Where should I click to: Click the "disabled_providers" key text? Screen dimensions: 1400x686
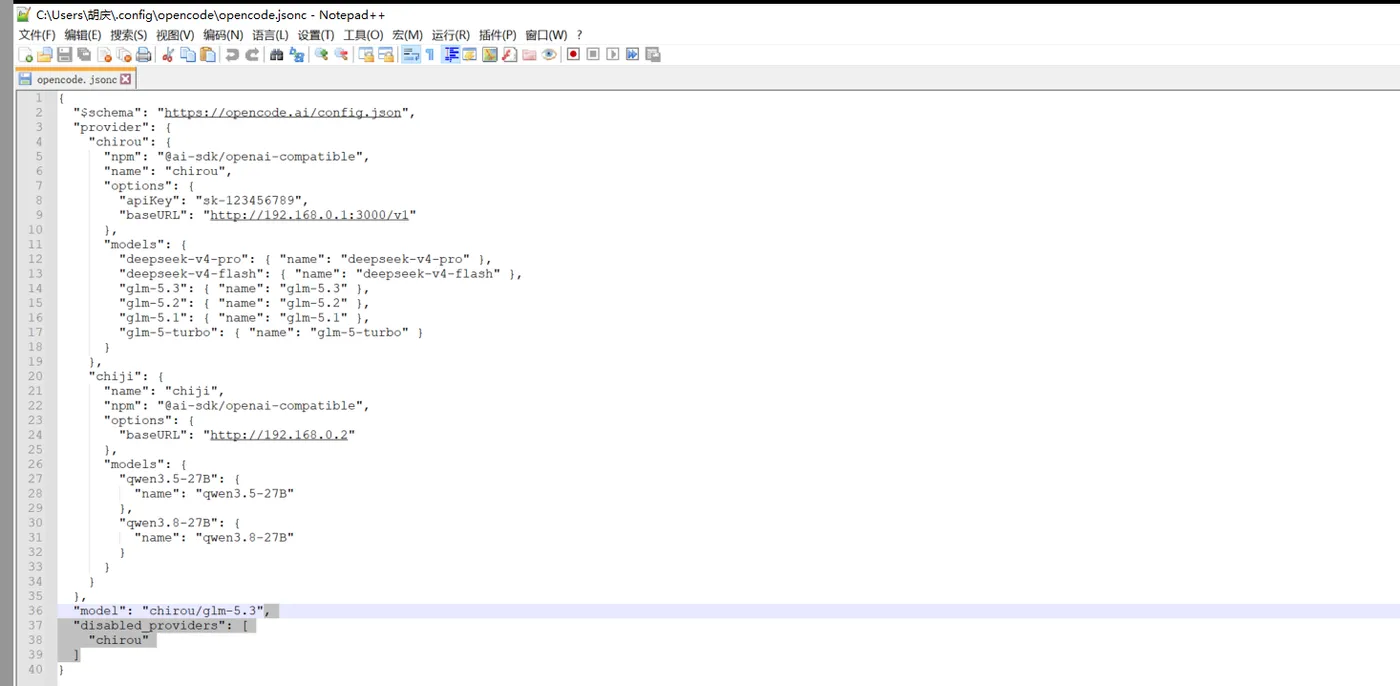149,625
